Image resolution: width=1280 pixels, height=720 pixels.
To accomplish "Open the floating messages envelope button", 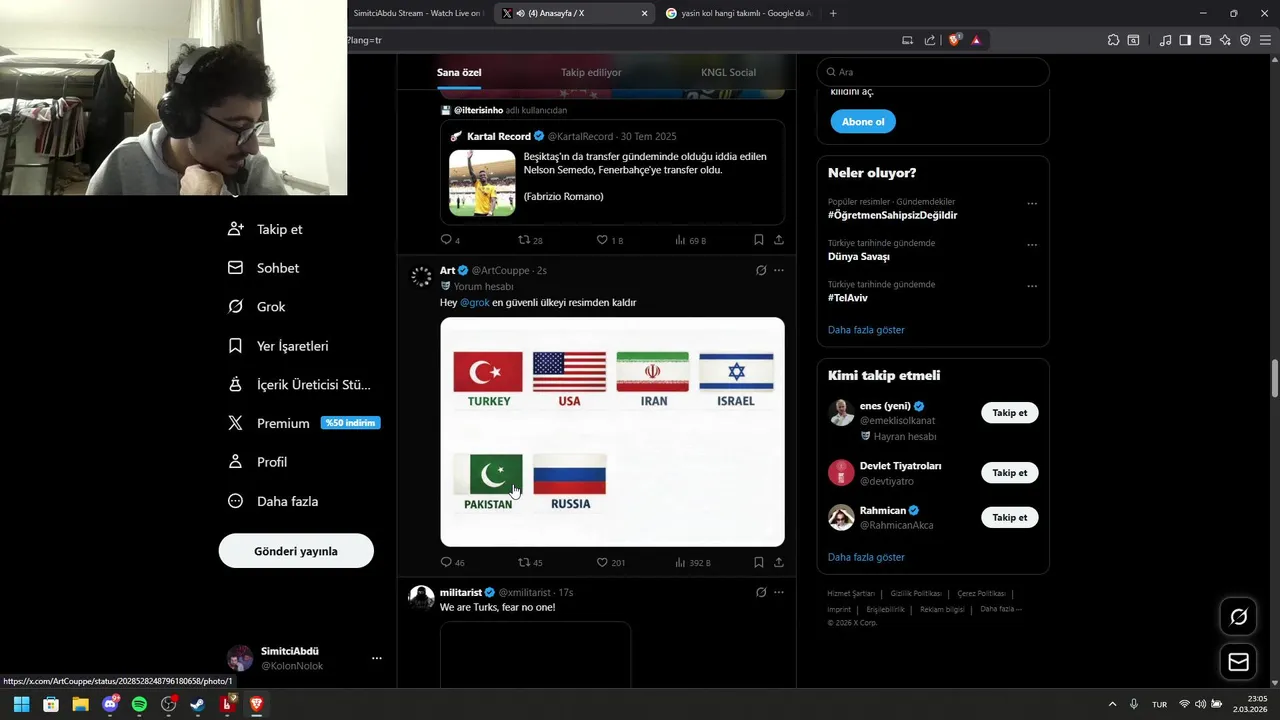I will point(1238,661).
